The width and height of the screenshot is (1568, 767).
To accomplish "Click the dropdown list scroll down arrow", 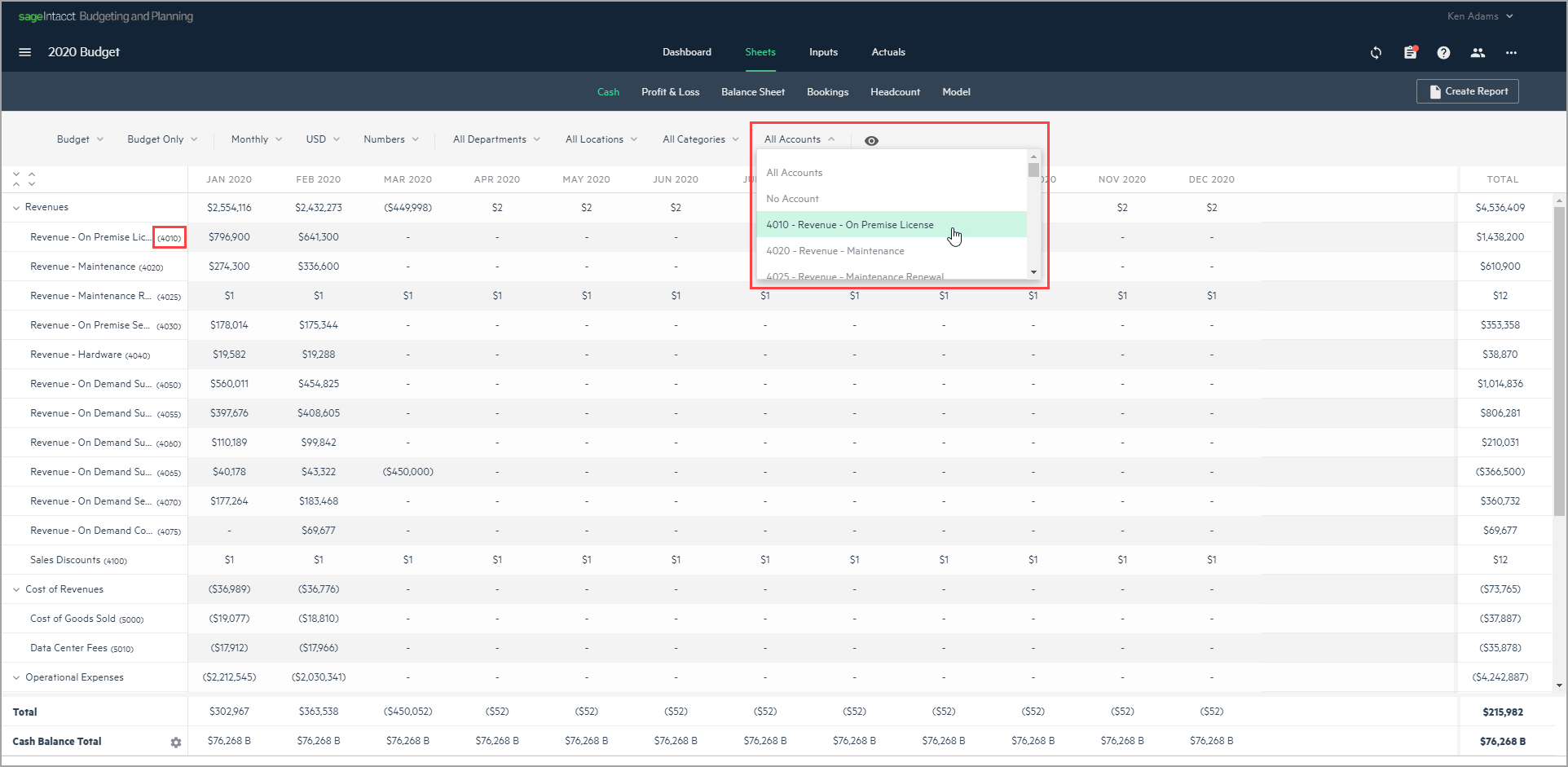I will click(1033, 272).
